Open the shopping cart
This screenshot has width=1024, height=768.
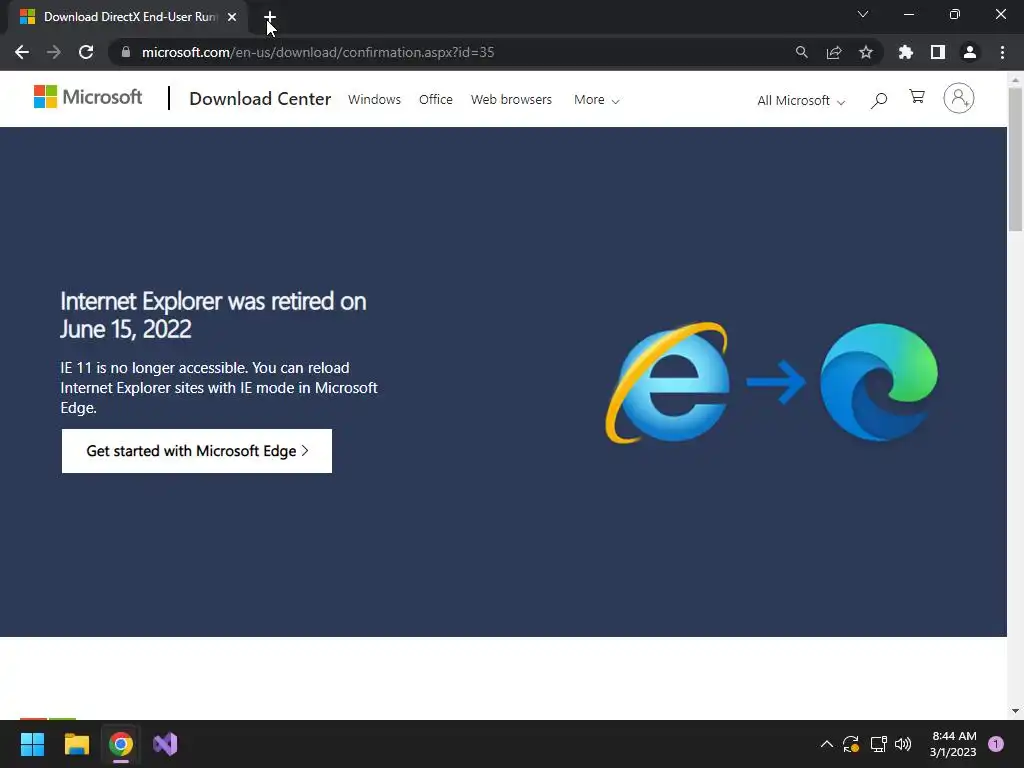click(917, 97)
